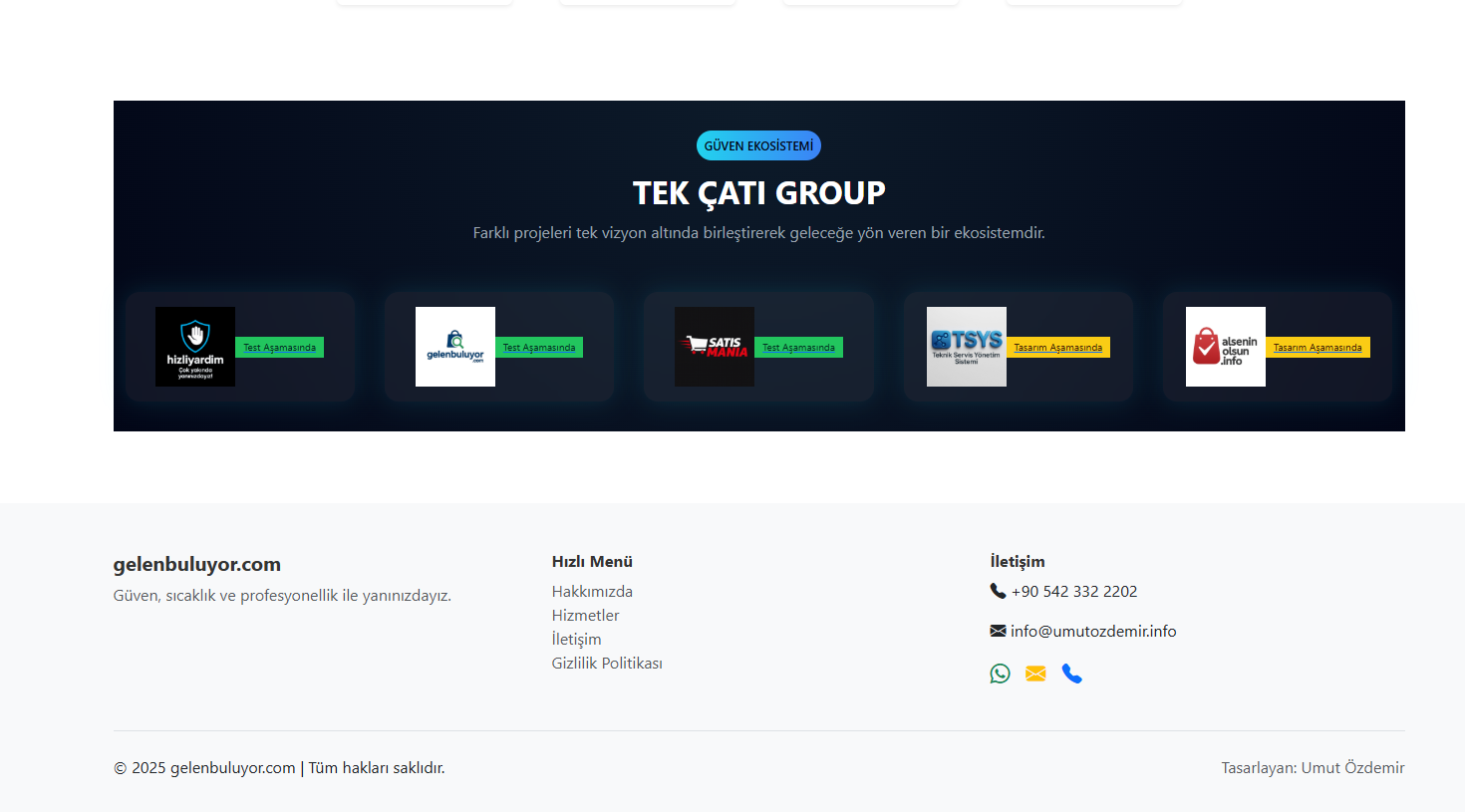Click Tasarım Aşamasında badge next to TSYS
The image size is (1465, 812).
point(1057,348)
